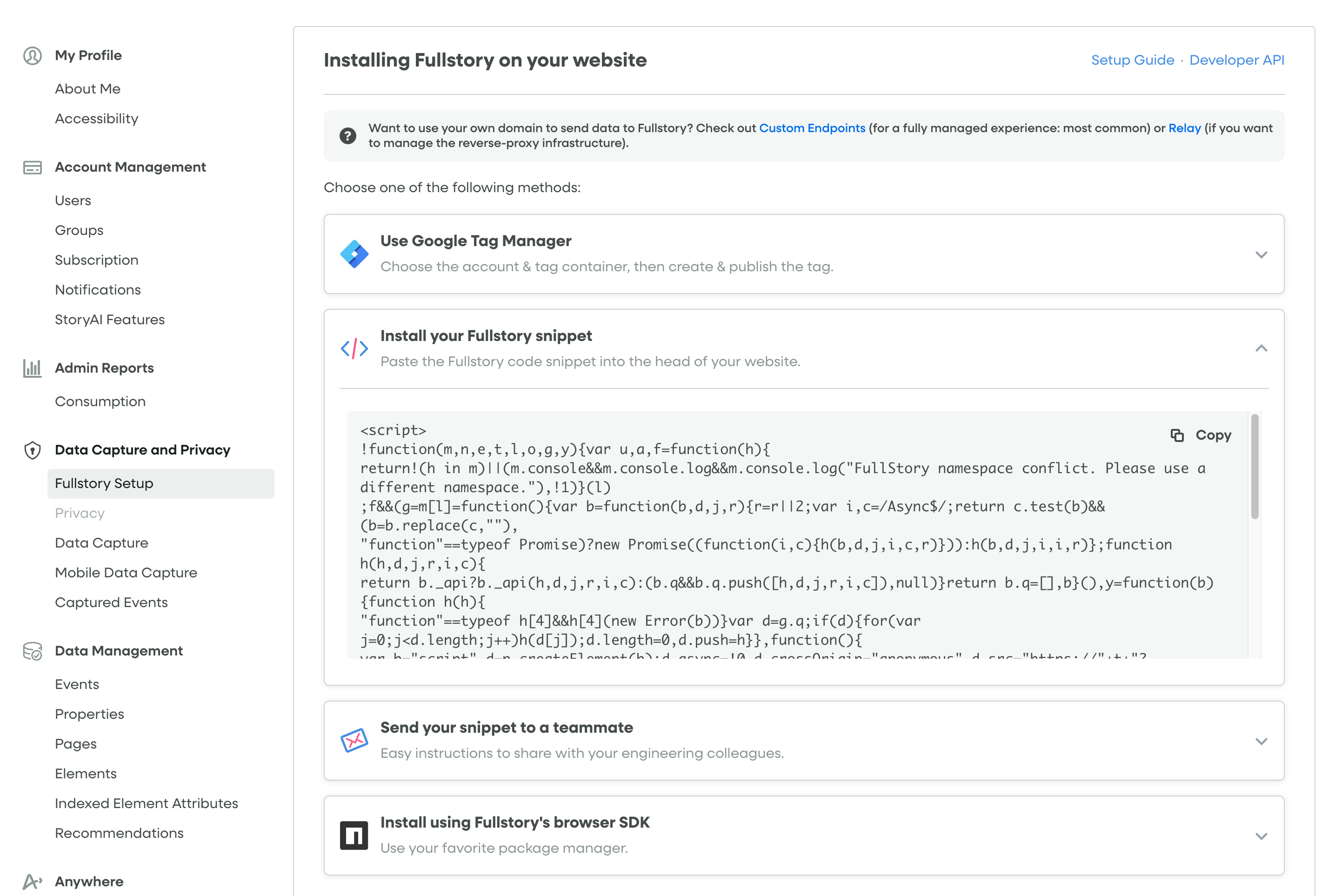Image resolution: width=1335 pixels, height=896 pixels.
Task: Open the Notifications settings
Action: click(x=98, y=290)
